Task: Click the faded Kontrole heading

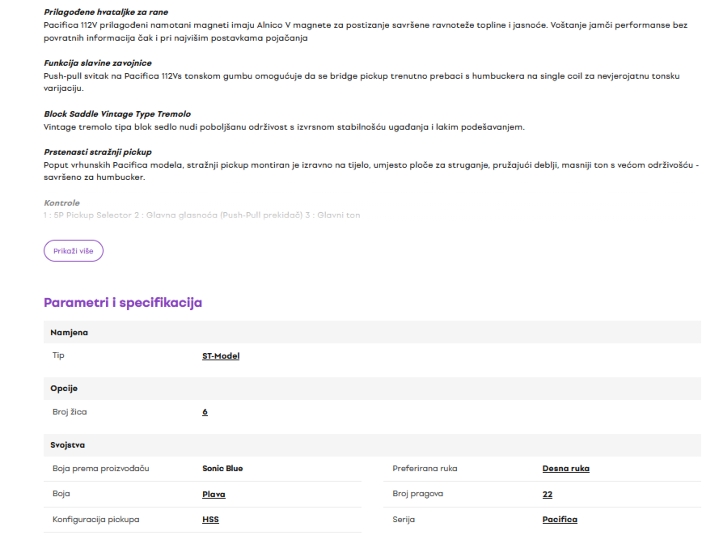Action: 62,203
